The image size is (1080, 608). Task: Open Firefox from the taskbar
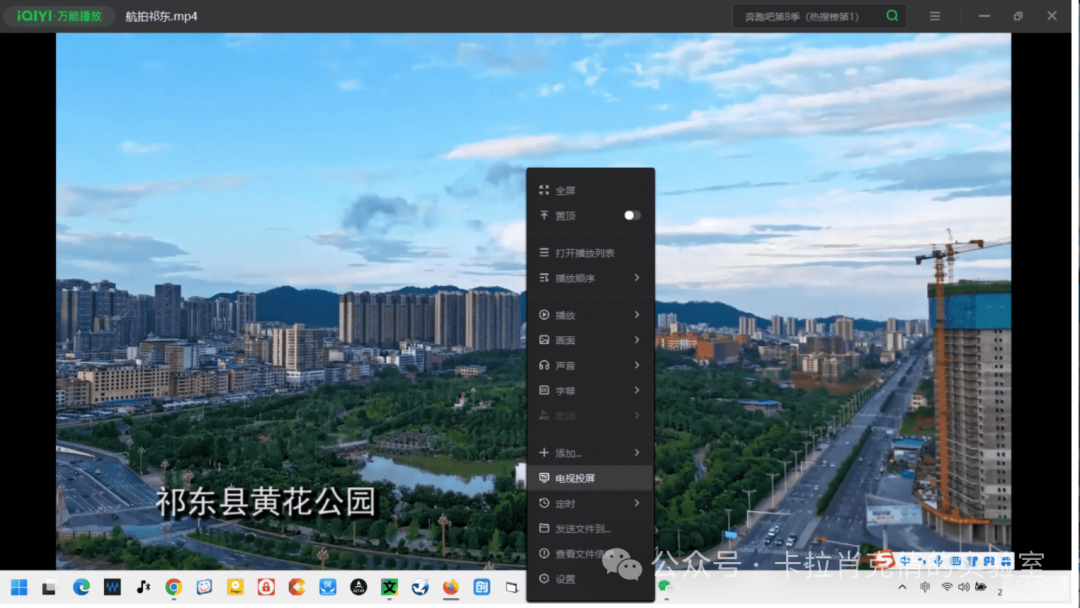(x=450, y=587)
